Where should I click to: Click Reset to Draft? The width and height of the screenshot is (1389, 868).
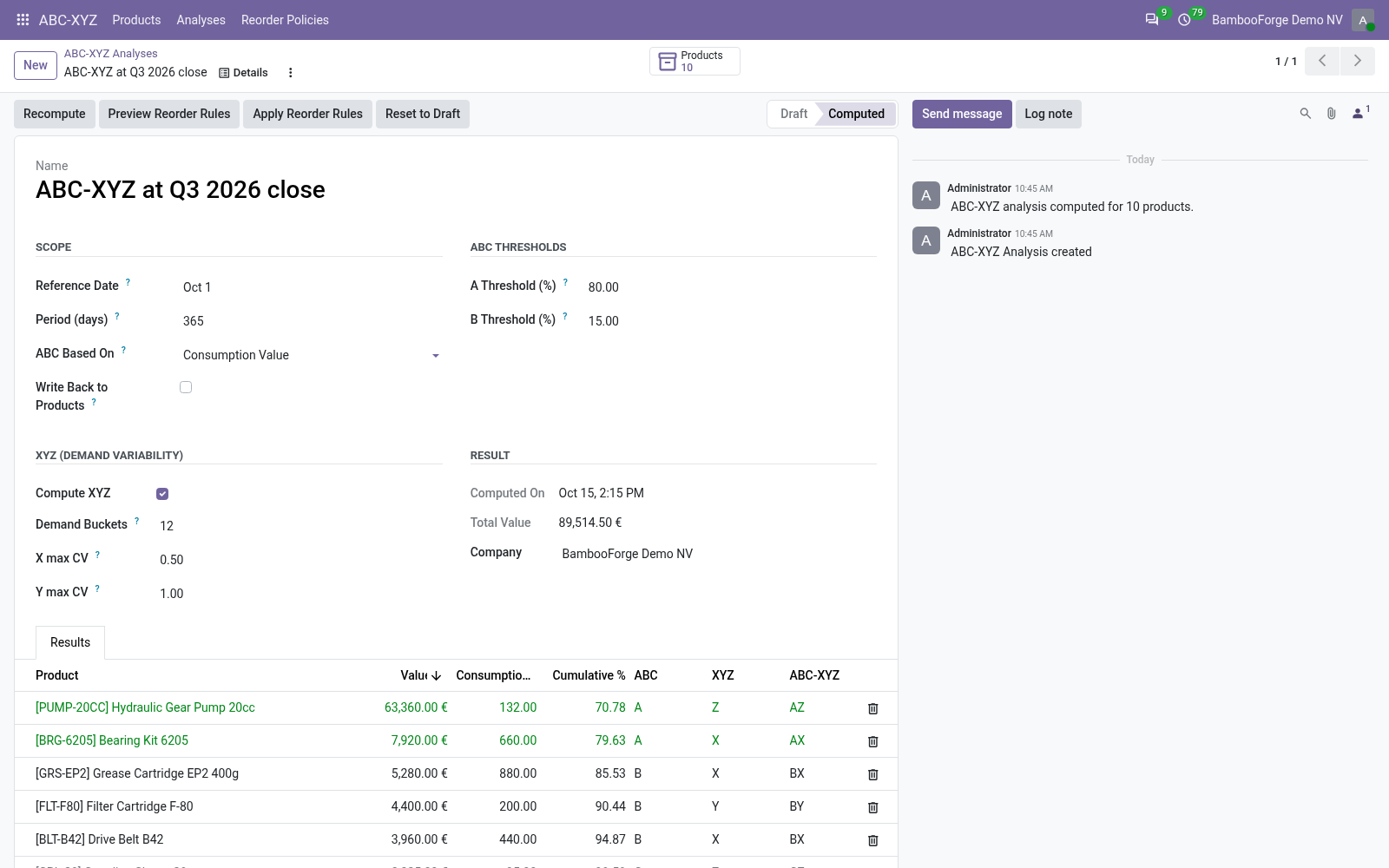tap(423, 114)
